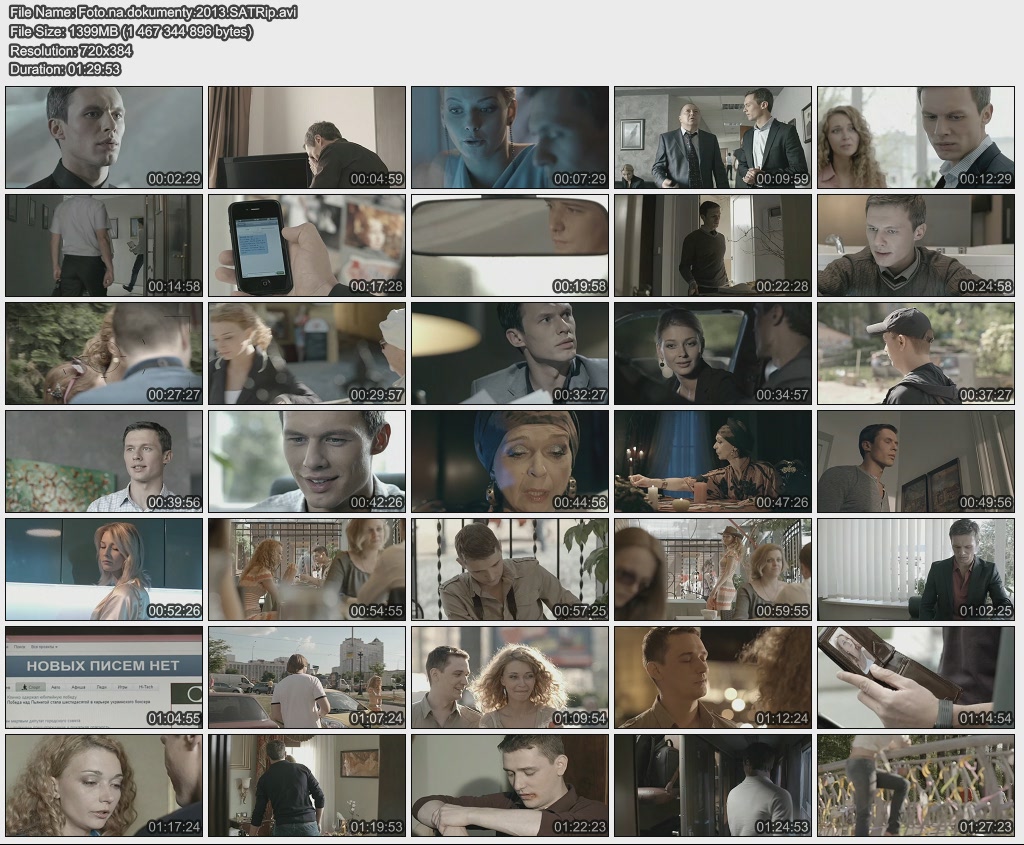Click the man at laptop frame 00:04:59

click(307, 137)
